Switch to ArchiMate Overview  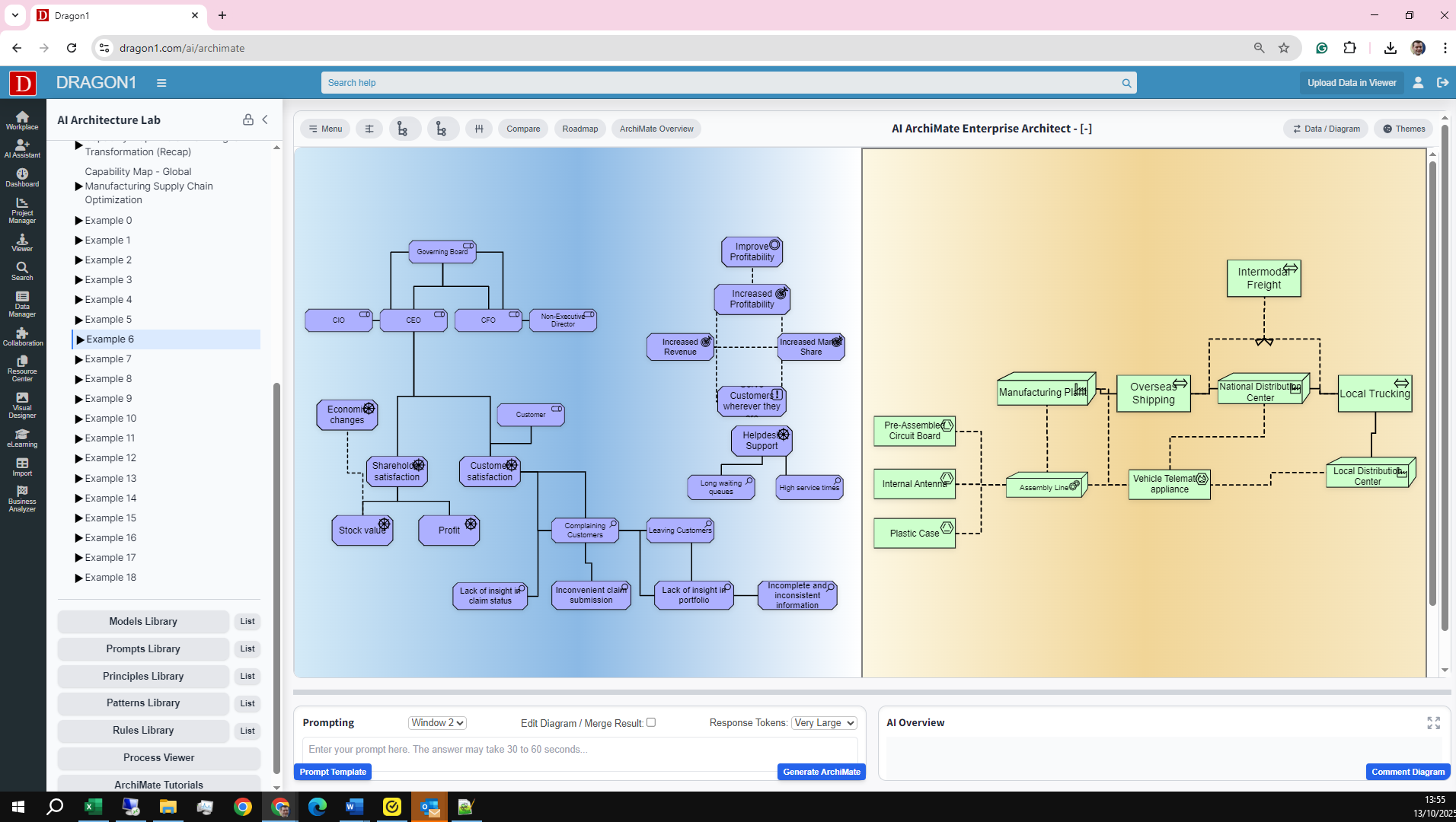[x=656, y=129]
